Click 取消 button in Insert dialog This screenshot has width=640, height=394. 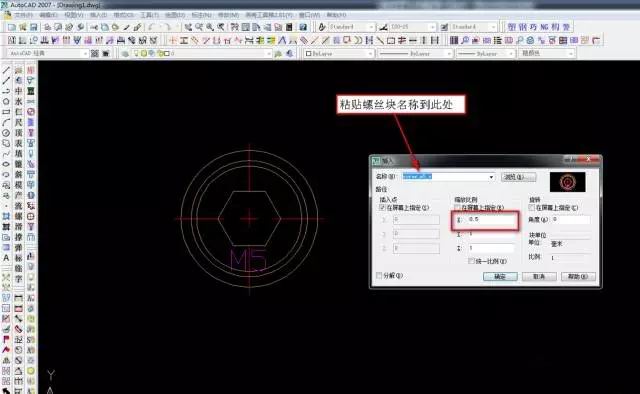click(539, 276)
